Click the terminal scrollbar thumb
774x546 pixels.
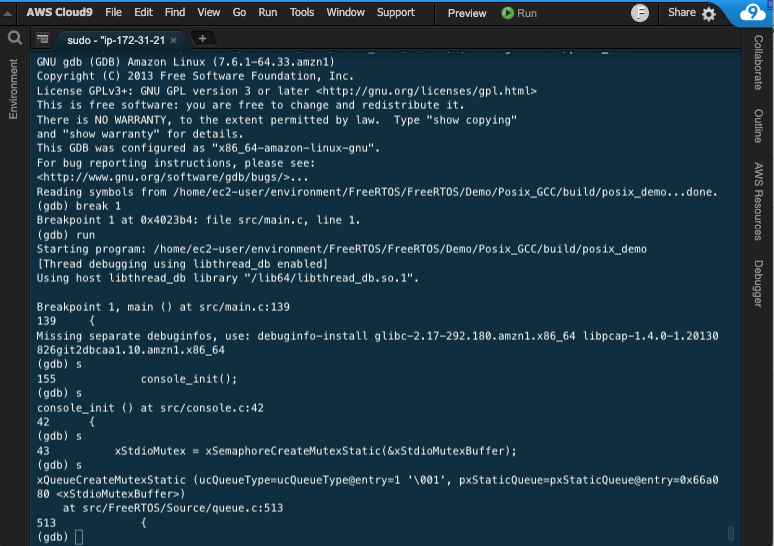(731, 533)
